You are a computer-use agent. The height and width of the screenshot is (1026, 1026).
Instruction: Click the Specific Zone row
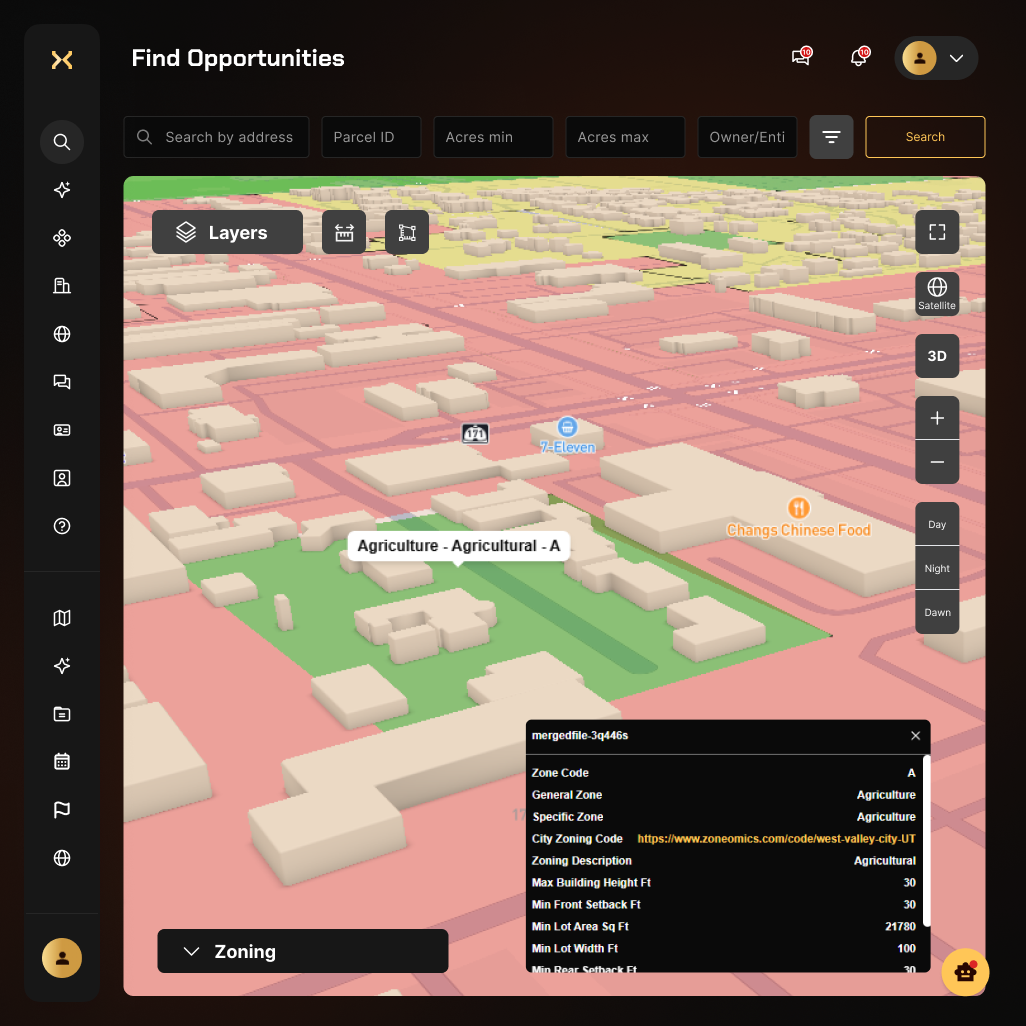724,817
